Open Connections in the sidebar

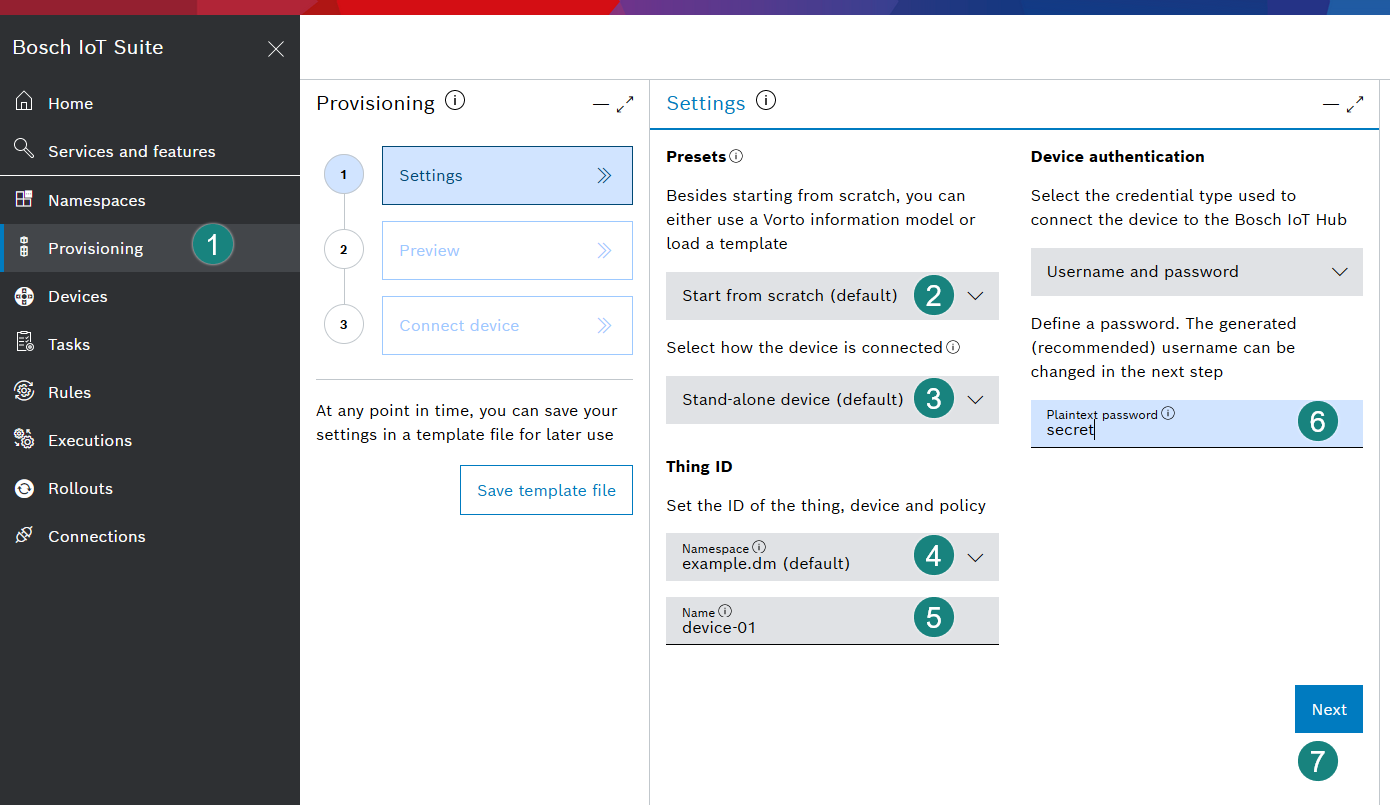click(150, 536)
